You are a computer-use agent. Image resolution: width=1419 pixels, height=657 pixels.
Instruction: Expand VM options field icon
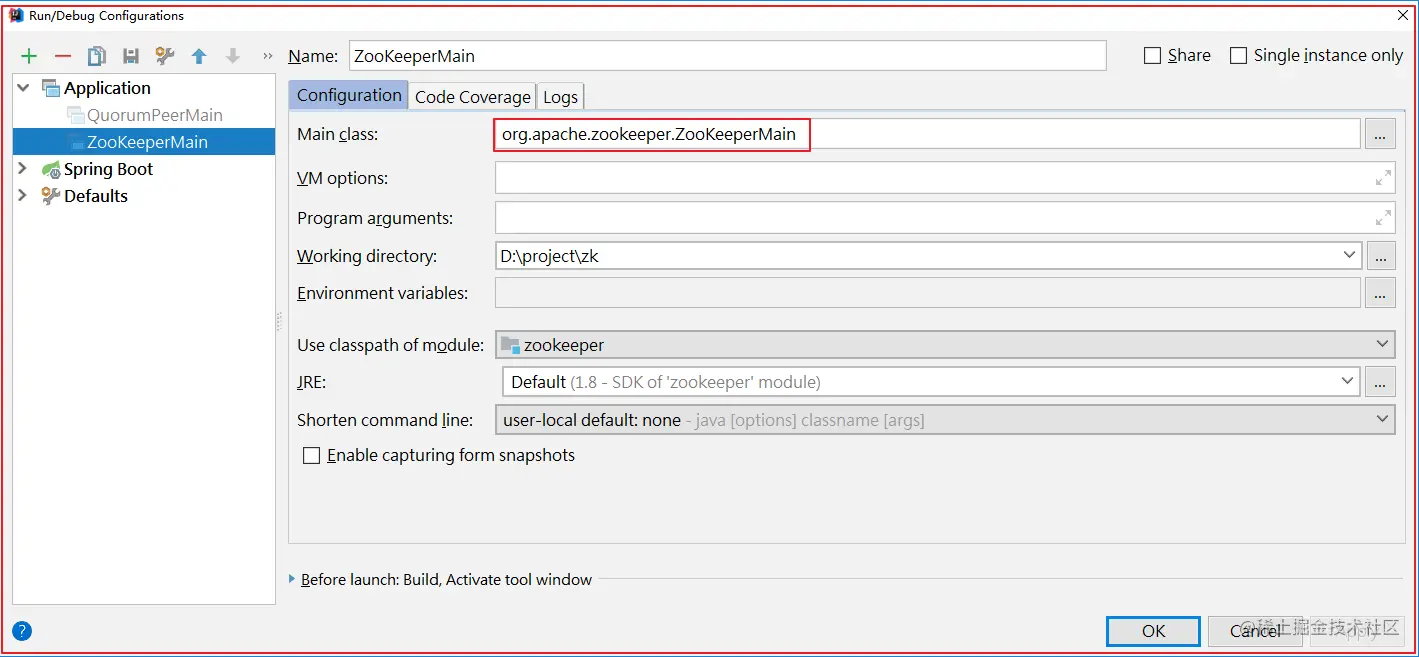[1383, 178]
